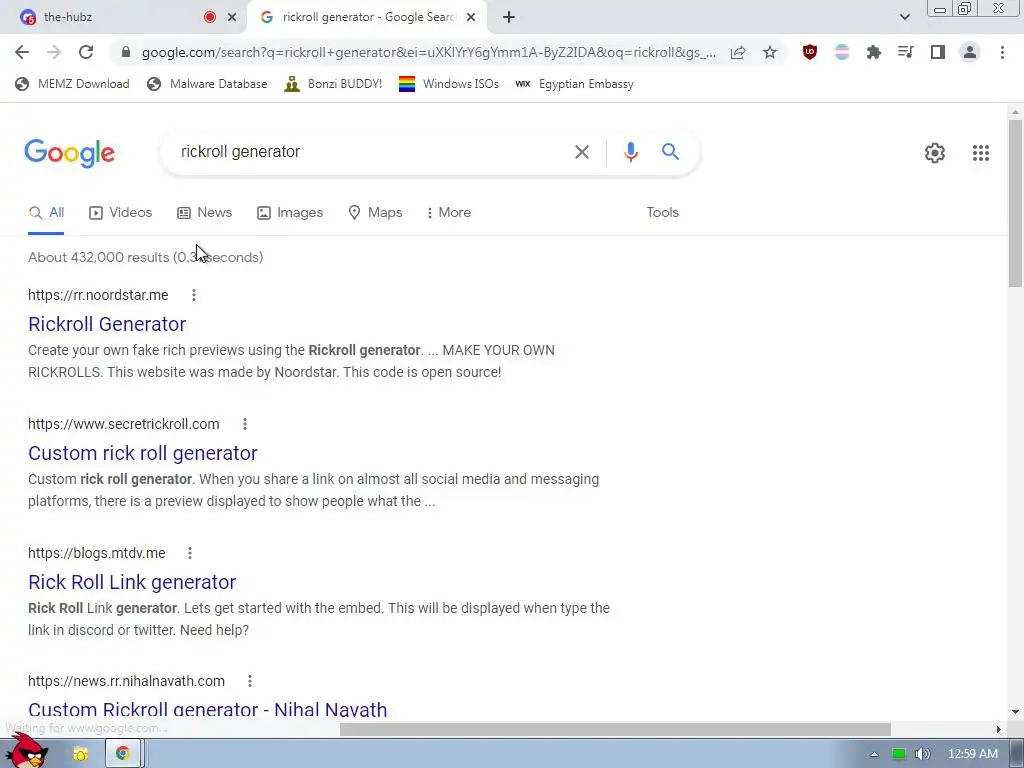Expand the tab search chevron
This screenshot has width=1024, height=768.
click(904, 17)
